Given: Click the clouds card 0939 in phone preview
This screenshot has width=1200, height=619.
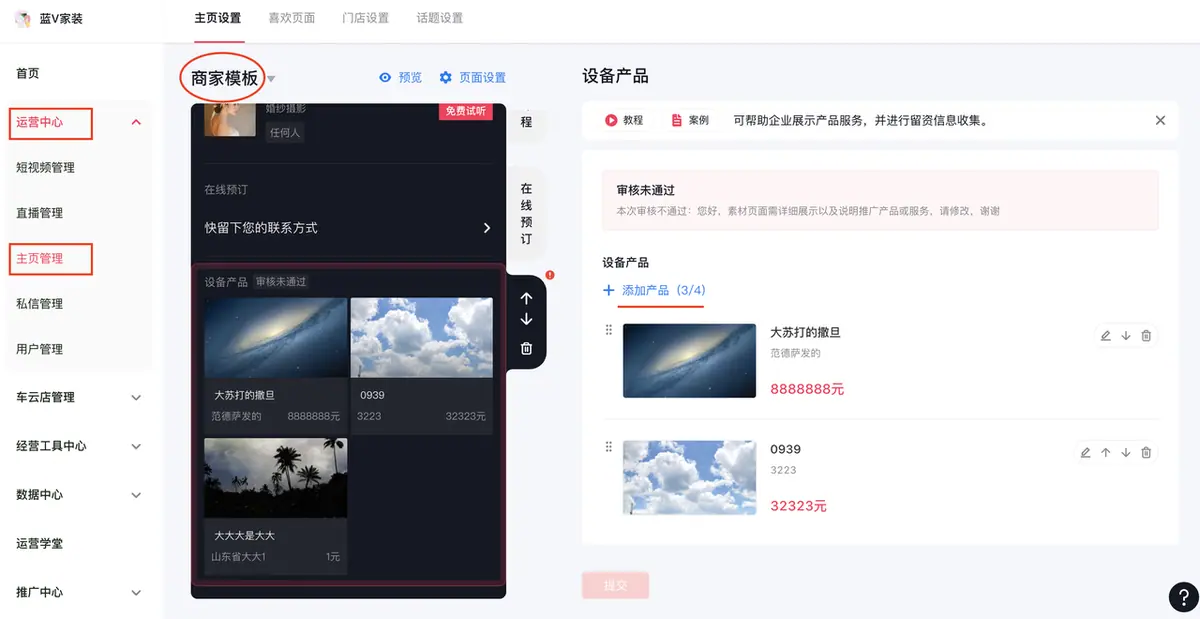Looking at the screenshot, I should click(x=422, y=365).
